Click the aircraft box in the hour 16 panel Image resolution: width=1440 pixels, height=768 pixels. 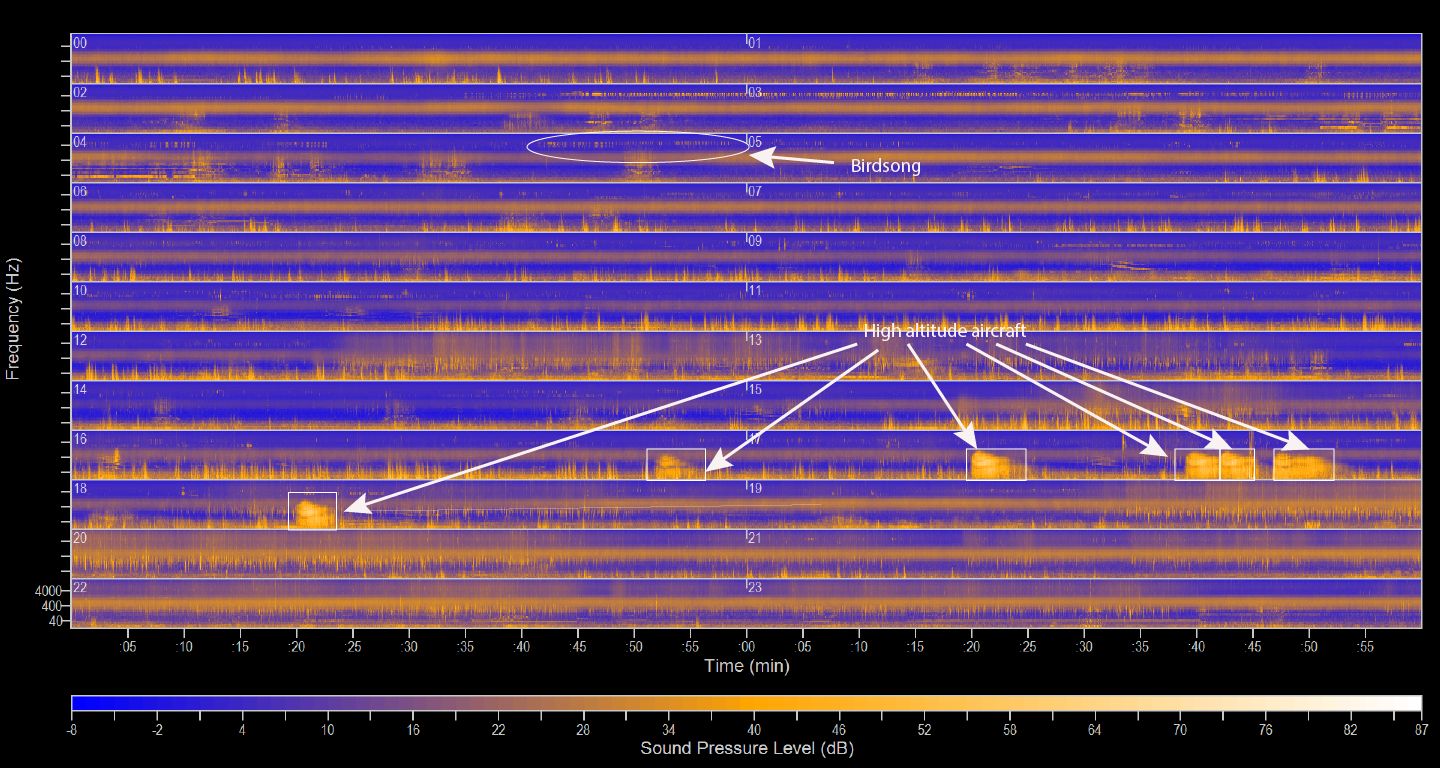tap(676, 464)
